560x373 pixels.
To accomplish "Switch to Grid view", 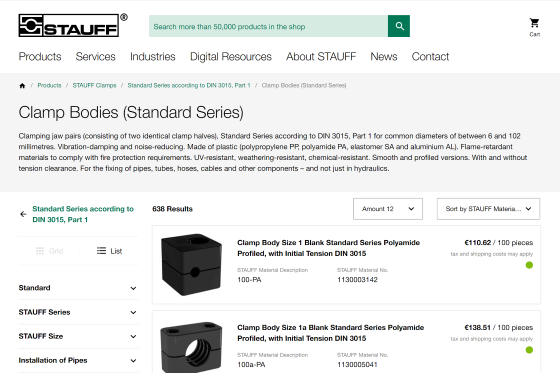I will 49,251.
